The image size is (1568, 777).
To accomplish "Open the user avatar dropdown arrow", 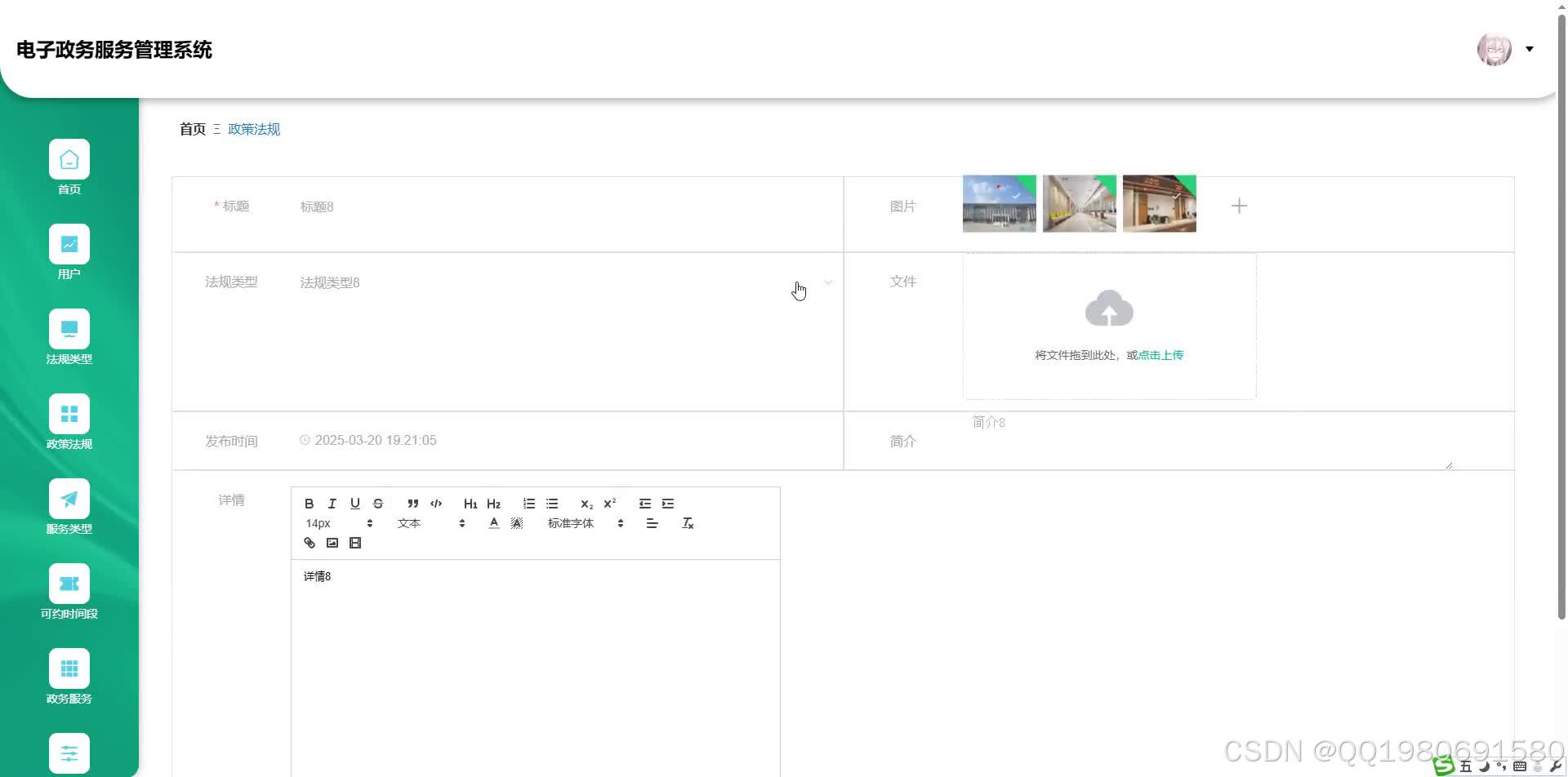I will click(1530, 49).
